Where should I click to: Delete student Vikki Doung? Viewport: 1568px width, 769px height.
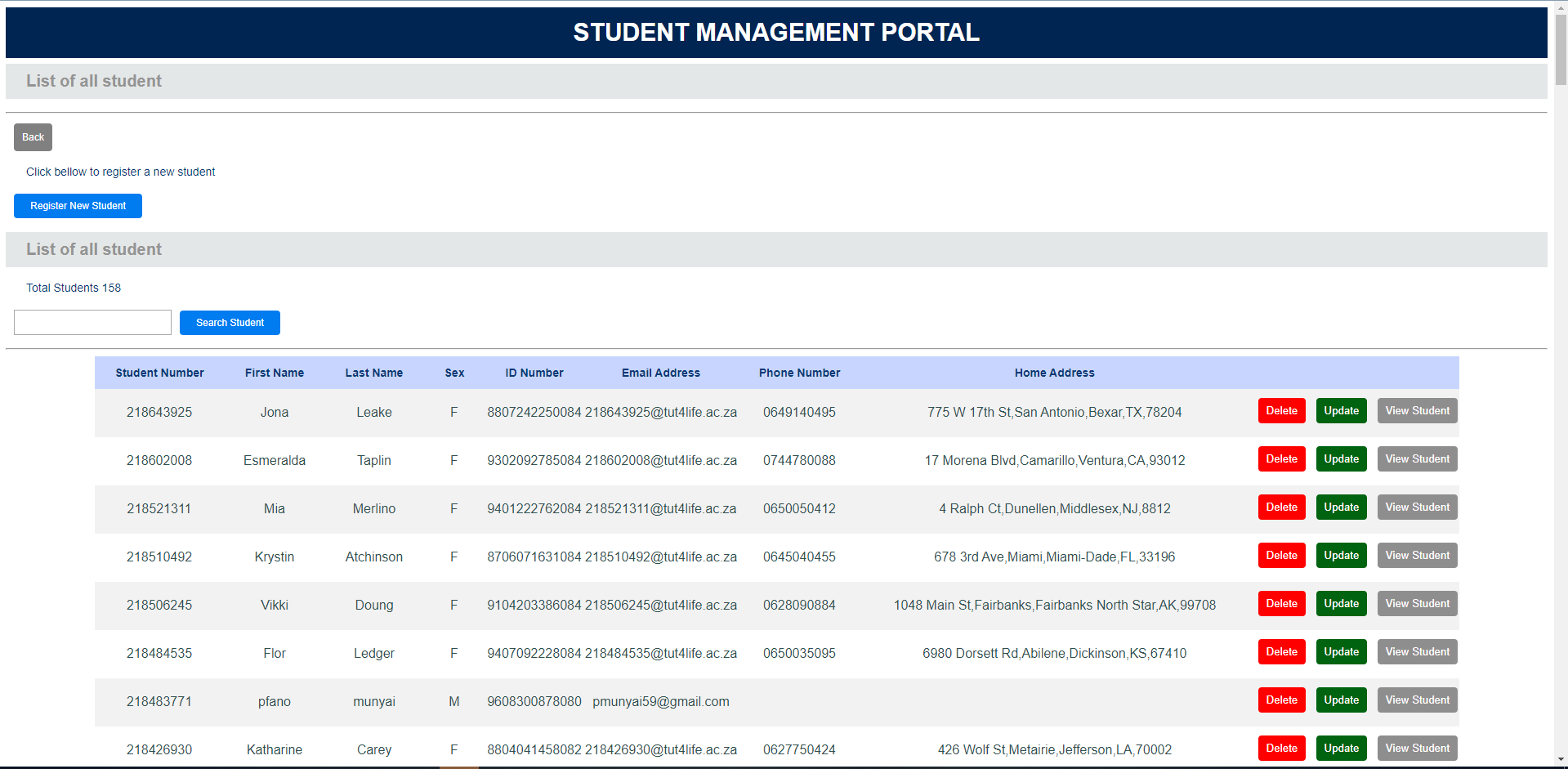click(1281, 604)
